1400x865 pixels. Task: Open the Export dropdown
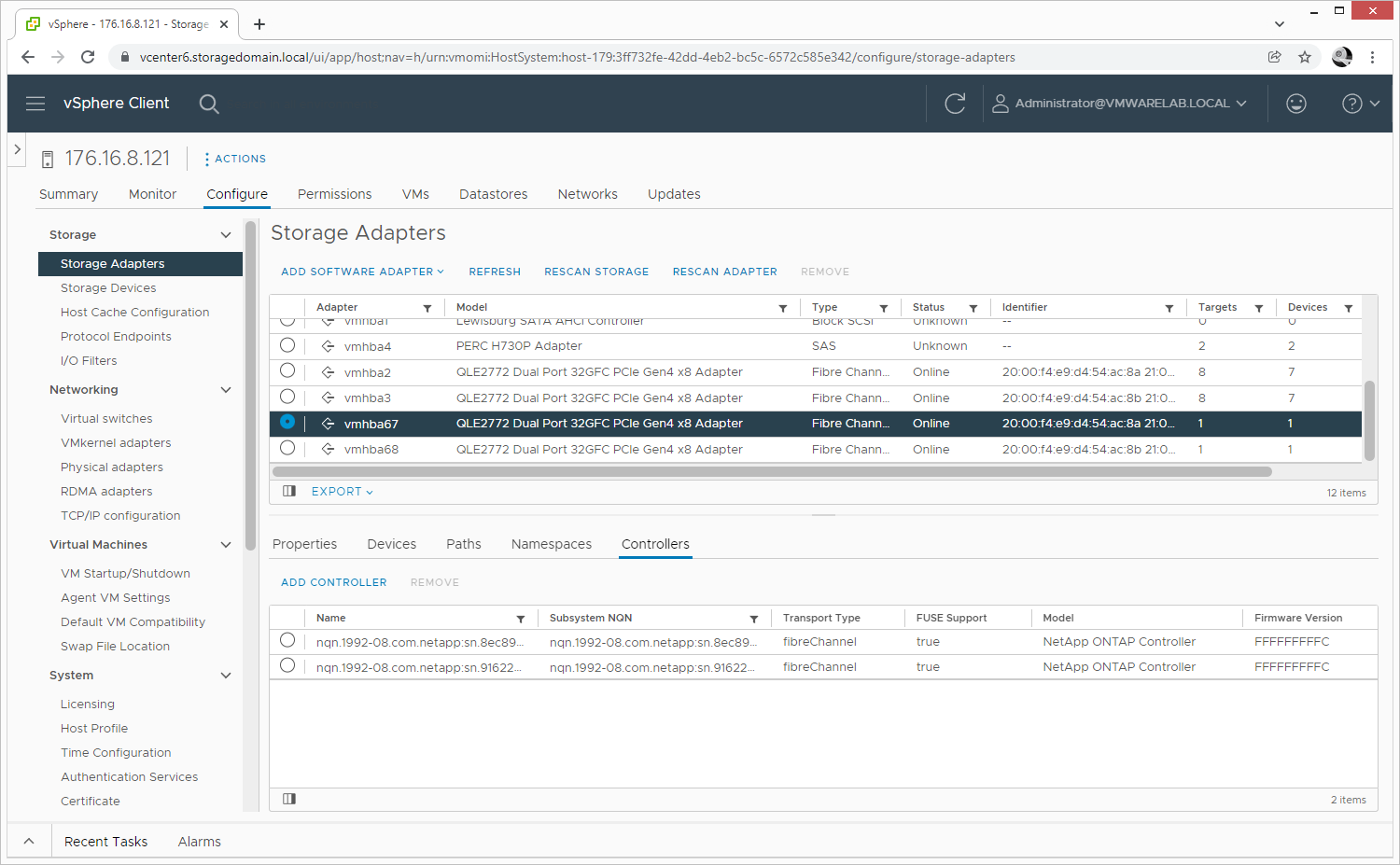click(x=342, y=492)
